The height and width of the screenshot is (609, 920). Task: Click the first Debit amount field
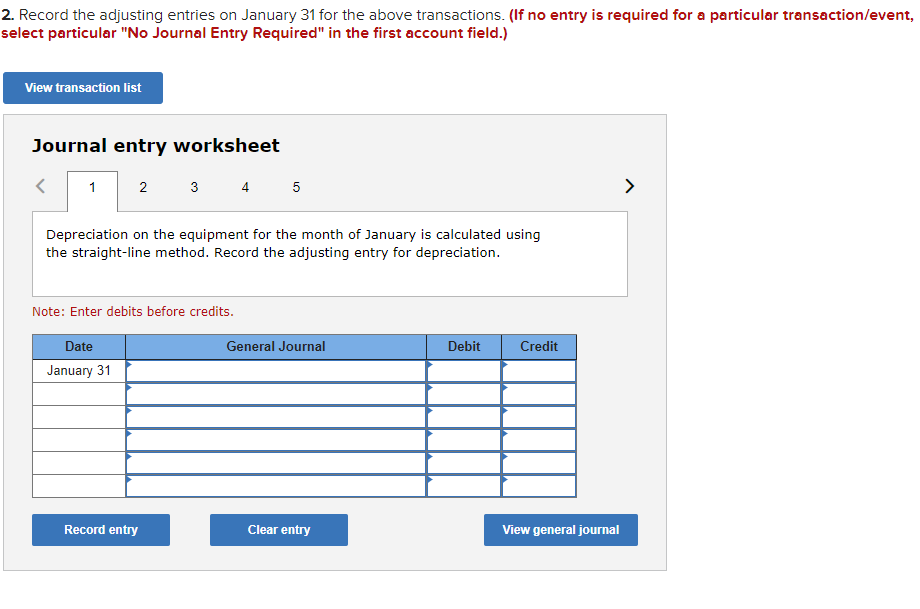click(x=463, y=370)
